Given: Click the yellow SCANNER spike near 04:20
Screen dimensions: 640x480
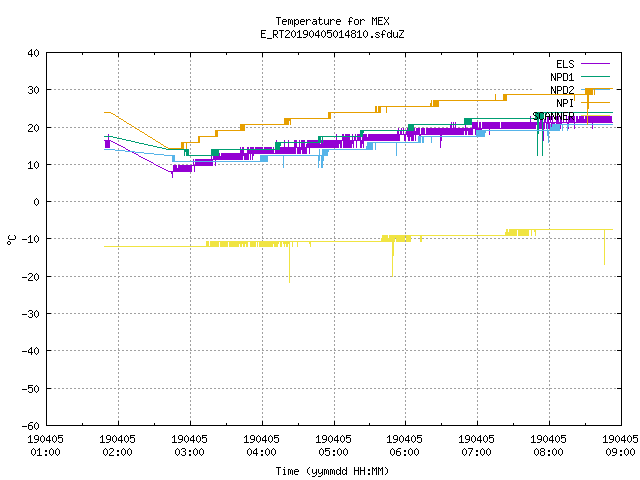Looking at the screenshot, I should click(289, 263).
